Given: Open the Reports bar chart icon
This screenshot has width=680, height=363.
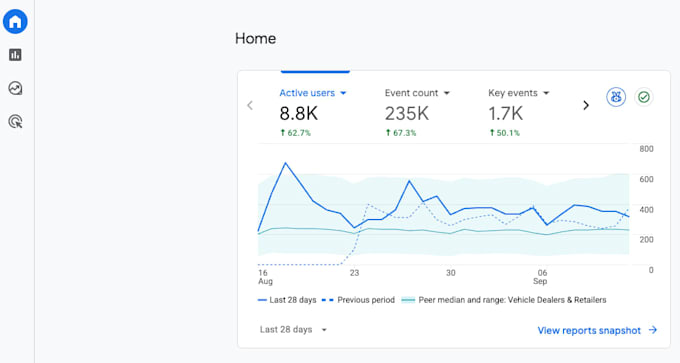Looking at the screenshot, I should [15, 55].
